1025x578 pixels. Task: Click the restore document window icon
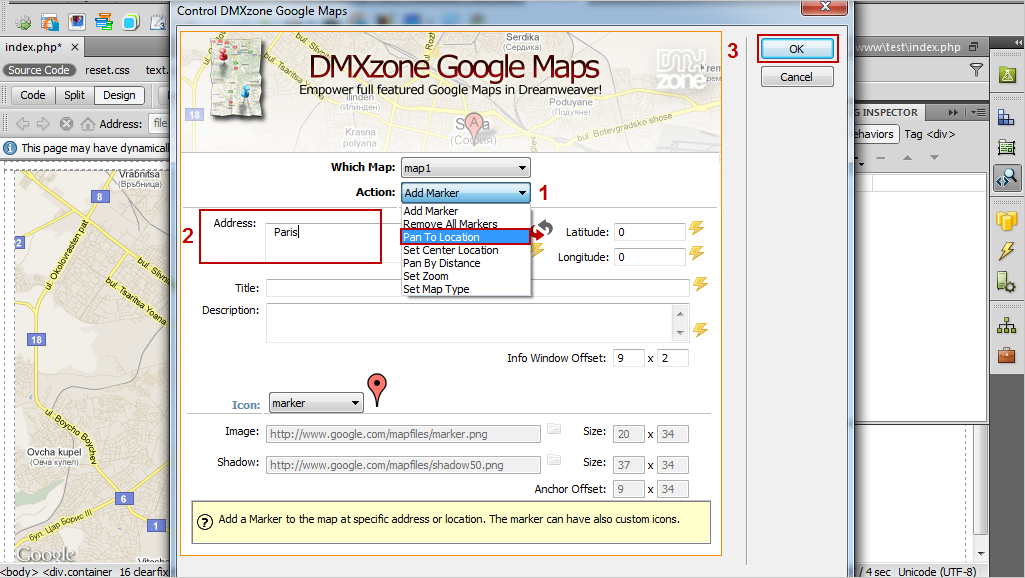973,47
